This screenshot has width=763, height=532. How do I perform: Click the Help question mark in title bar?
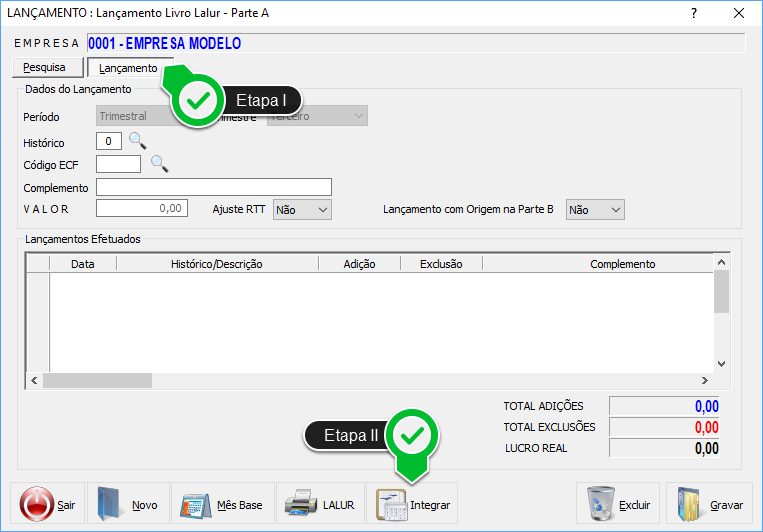[x=694, y=13]
